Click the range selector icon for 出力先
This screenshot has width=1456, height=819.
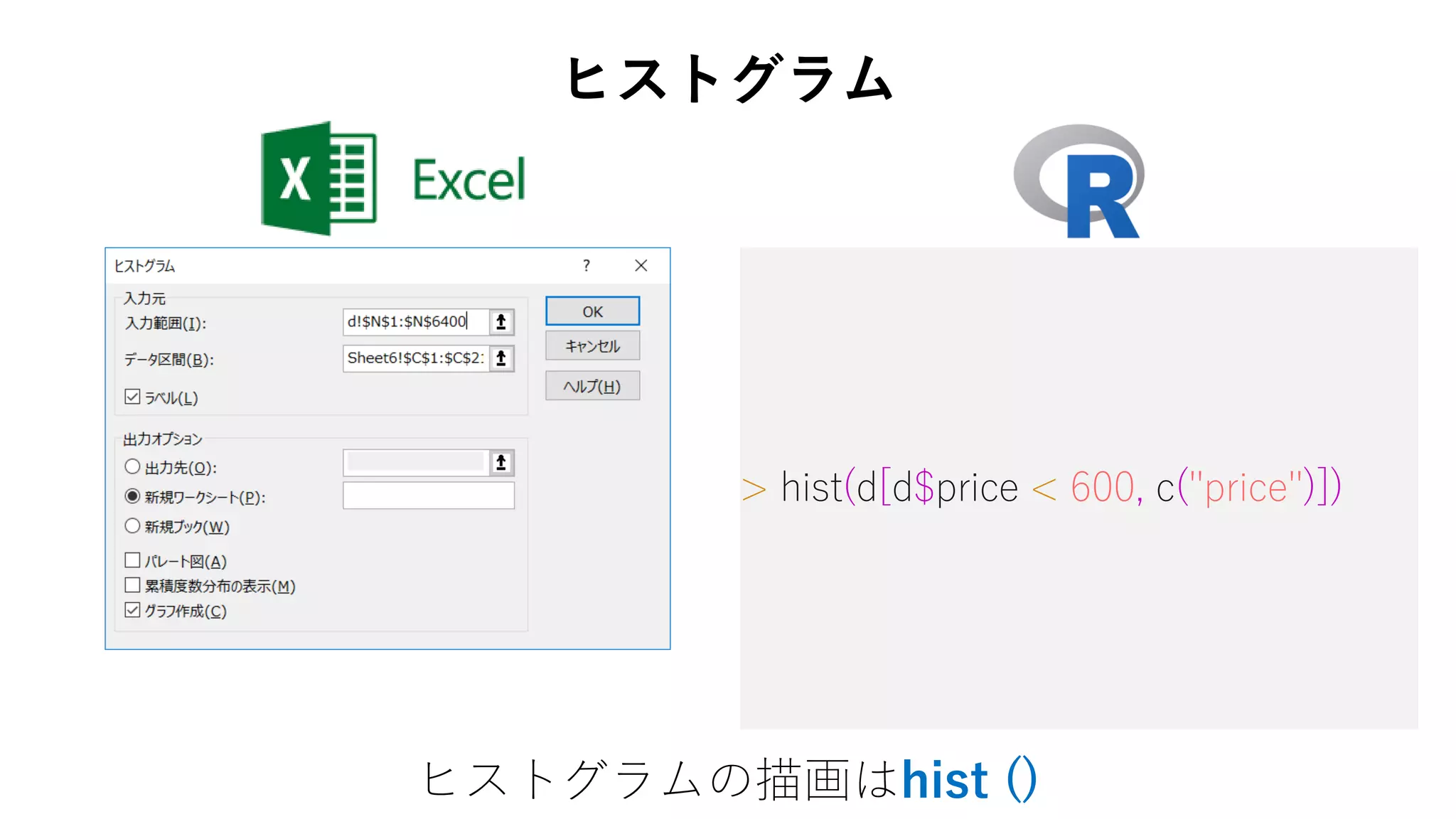pyautogui.click(x=501, y=463)
